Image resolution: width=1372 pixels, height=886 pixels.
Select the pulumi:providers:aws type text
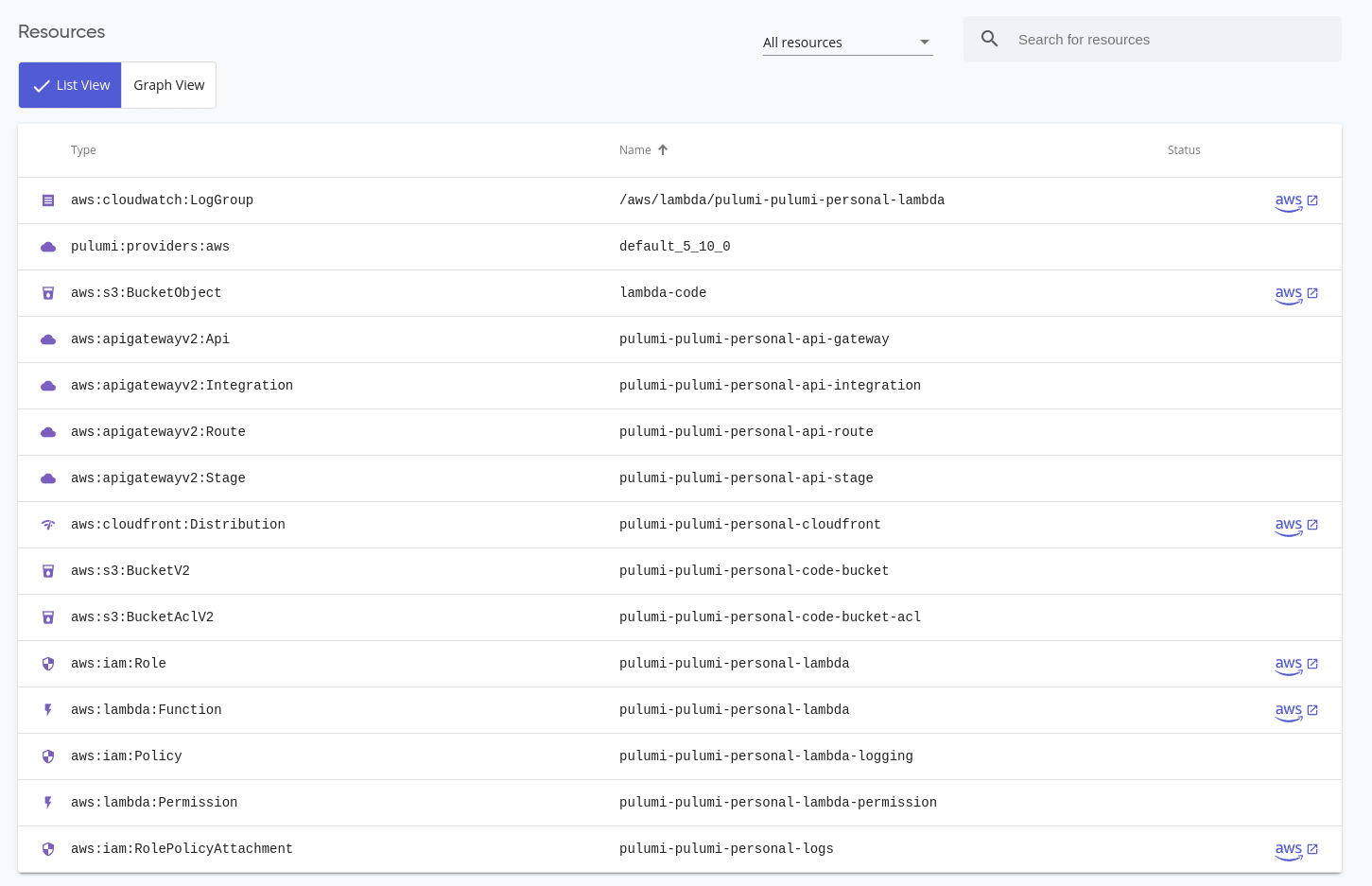(150, 247)
